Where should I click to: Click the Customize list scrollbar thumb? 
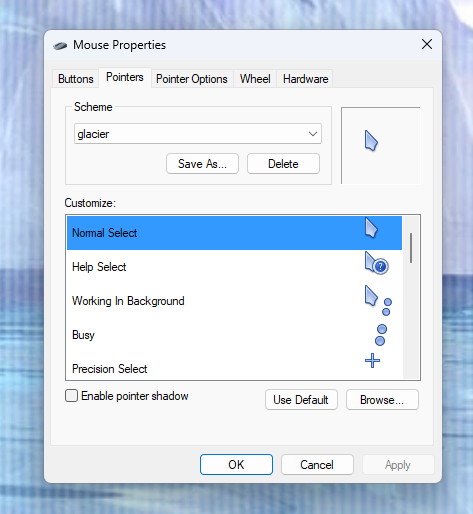[411, 248]
